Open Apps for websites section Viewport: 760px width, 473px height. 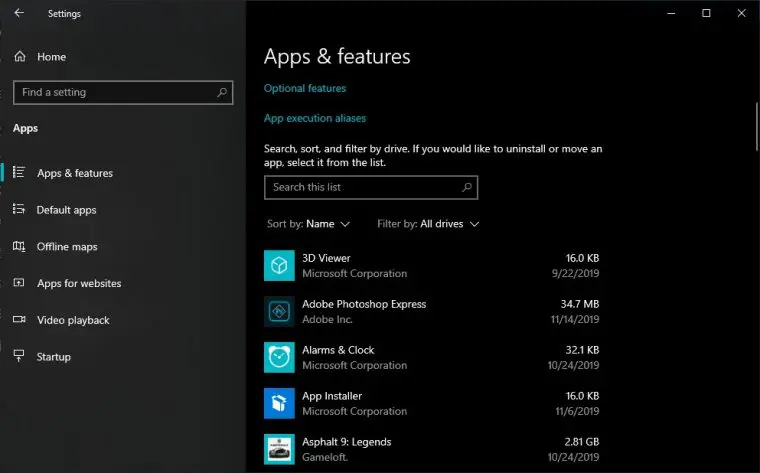(79, 284)
